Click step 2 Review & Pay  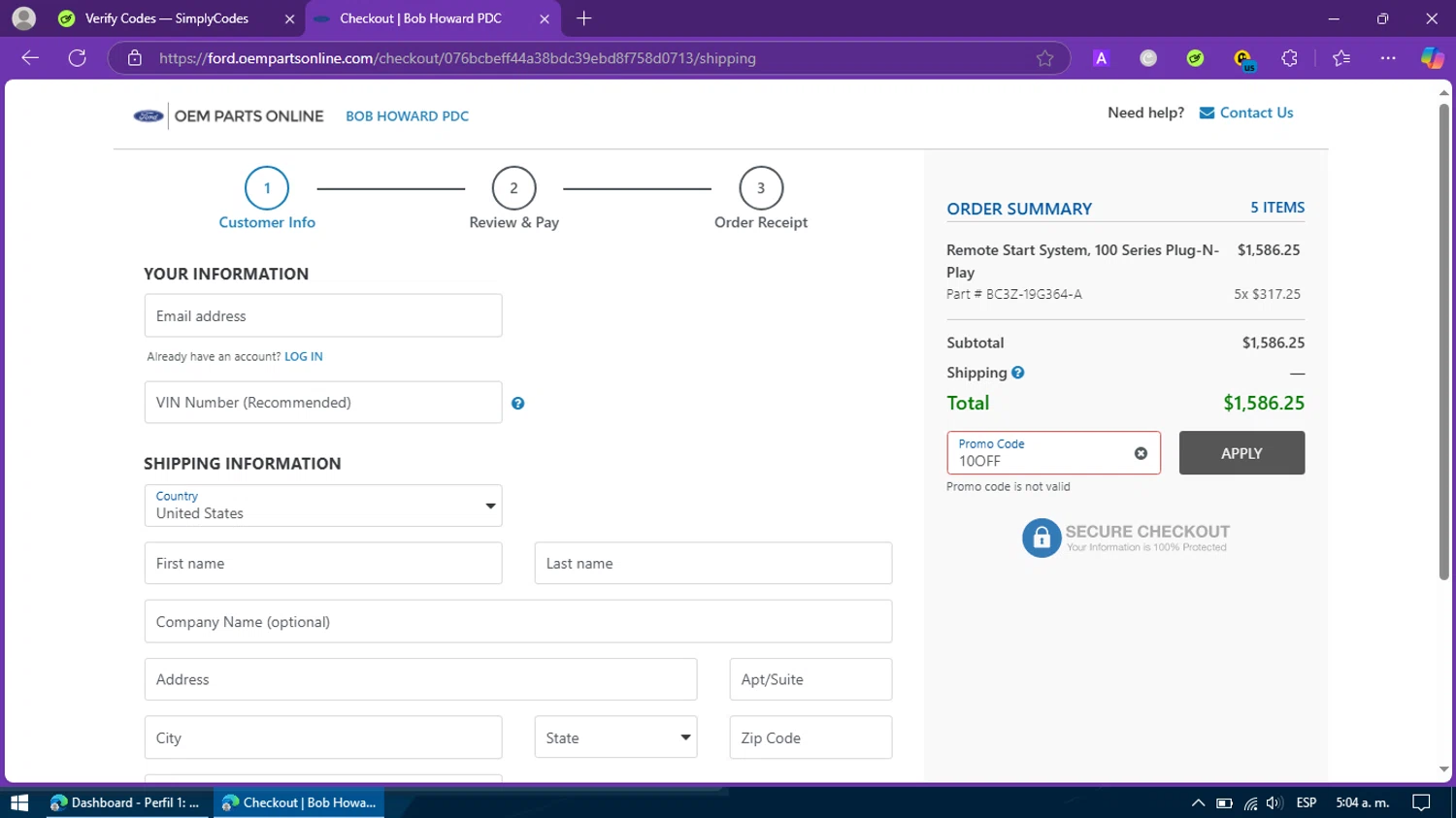513,199
